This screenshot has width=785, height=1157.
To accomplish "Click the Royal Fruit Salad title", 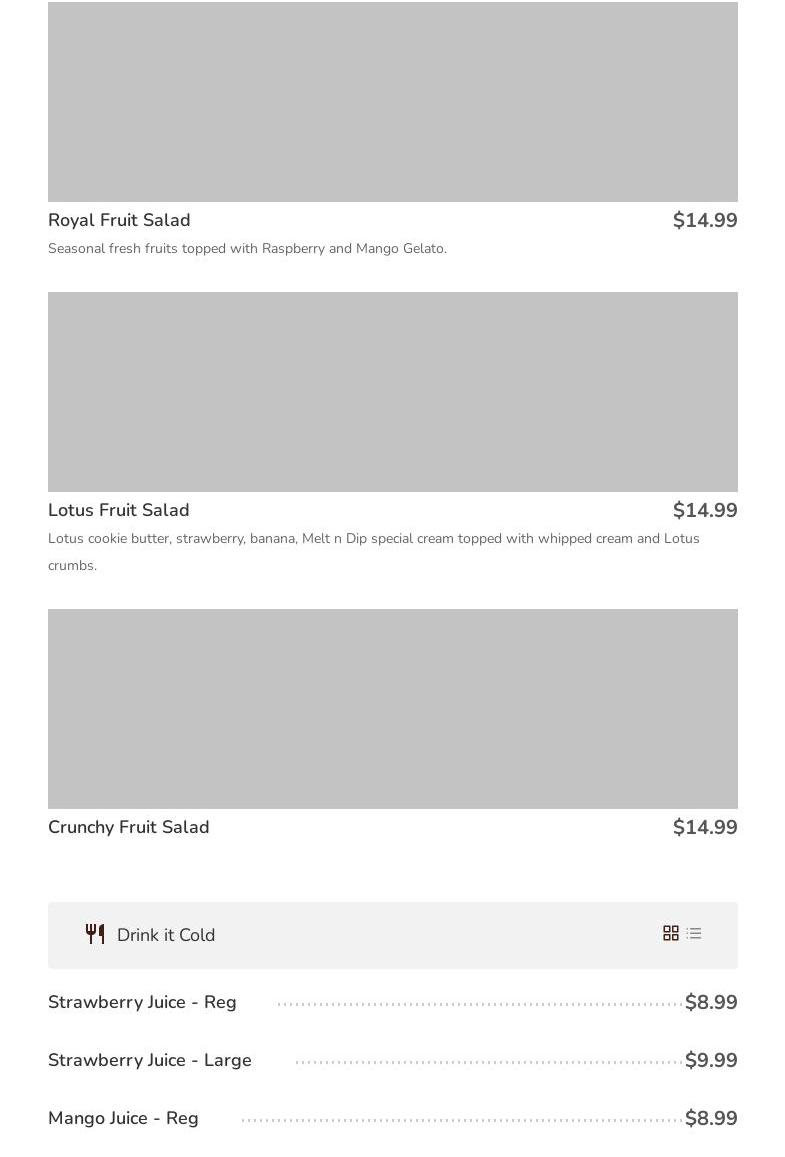I will (119, 220).
